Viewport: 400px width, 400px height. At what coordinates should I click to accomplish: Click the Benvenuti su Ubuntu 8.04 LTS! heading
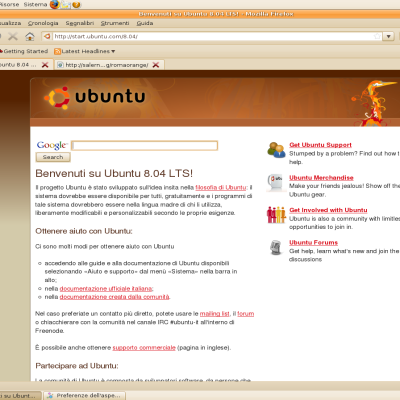tap(114, 173)
